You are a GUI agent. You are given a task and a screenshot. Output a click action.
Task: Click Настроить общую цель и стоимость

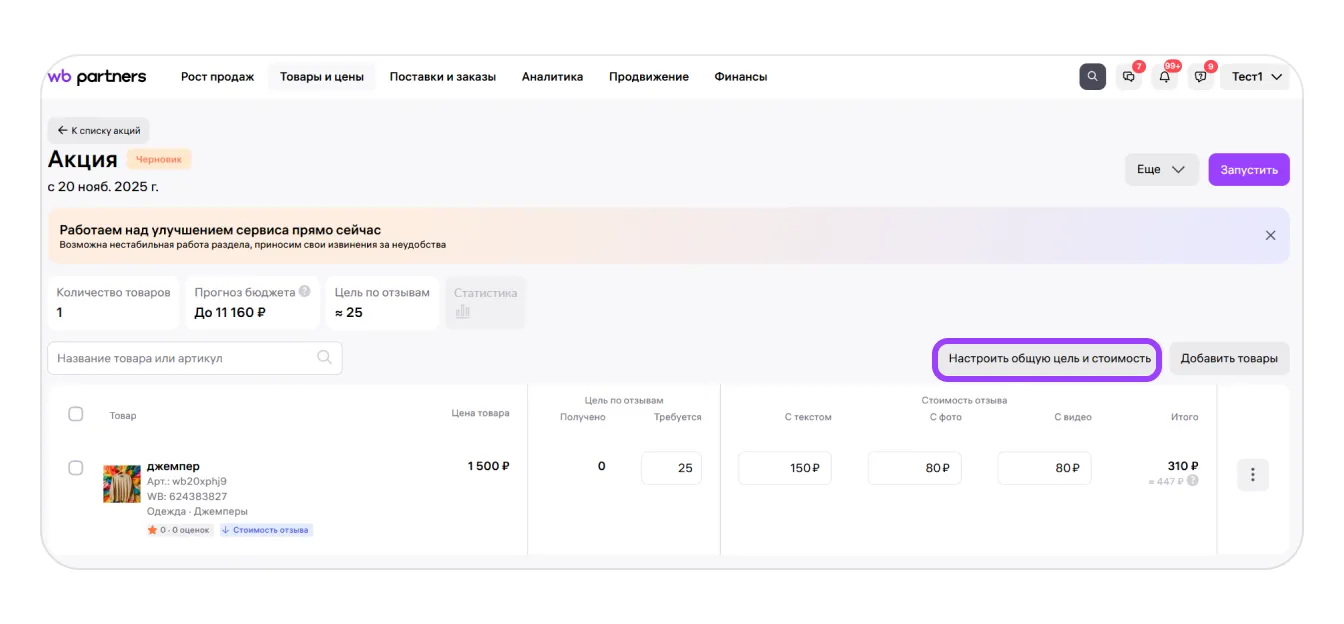(x=1049, y=359)
